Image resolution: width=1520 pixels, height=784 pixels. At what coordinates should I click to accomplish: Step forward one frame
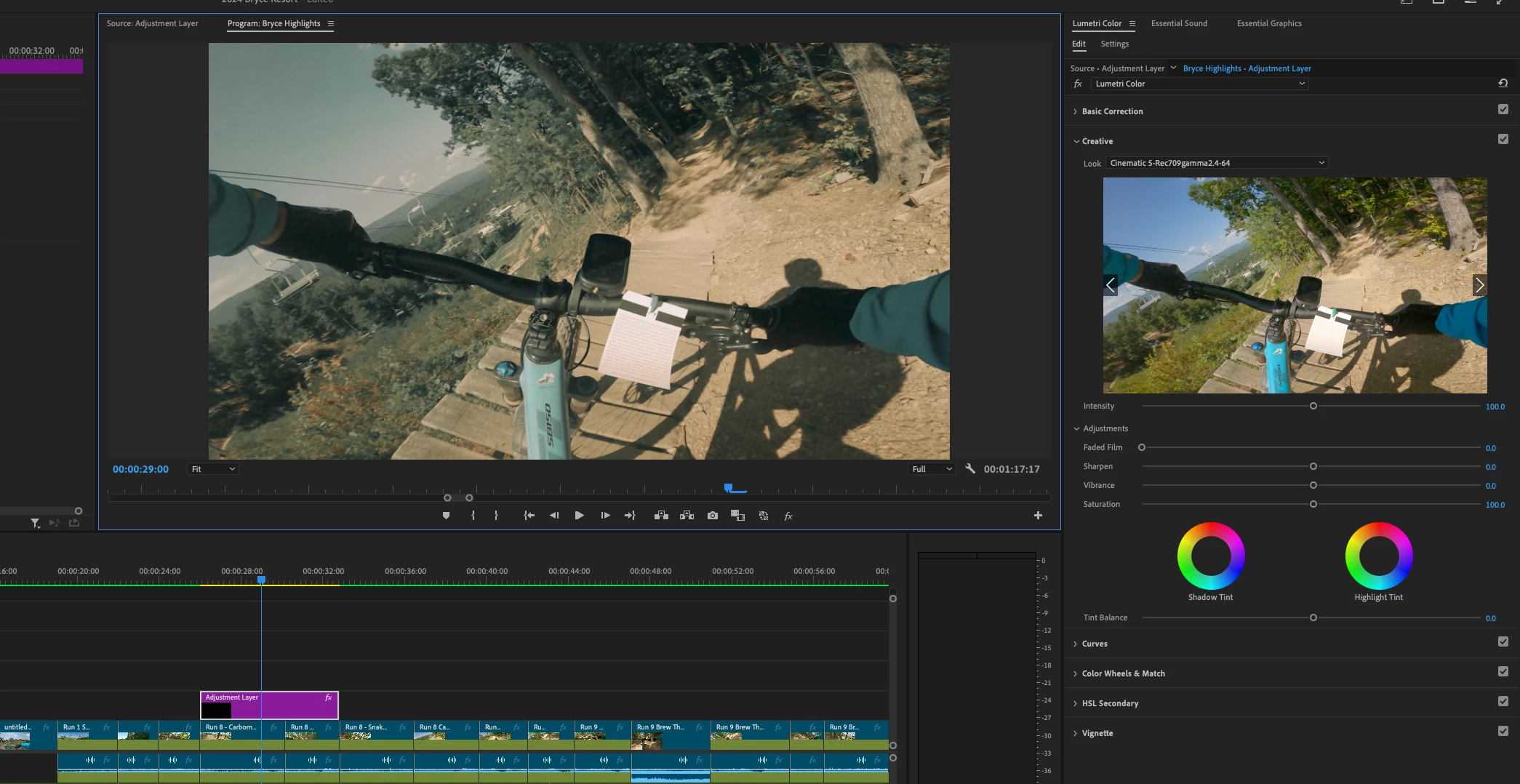pyautogui.click(x=605, y=516)
